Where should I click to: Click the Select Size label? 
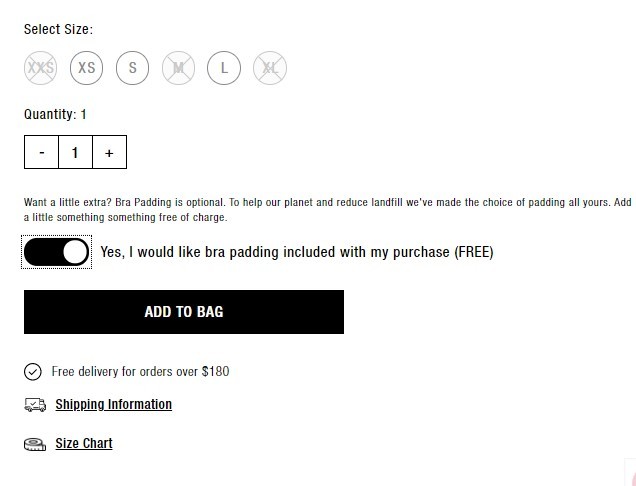[x=58, y=29]
